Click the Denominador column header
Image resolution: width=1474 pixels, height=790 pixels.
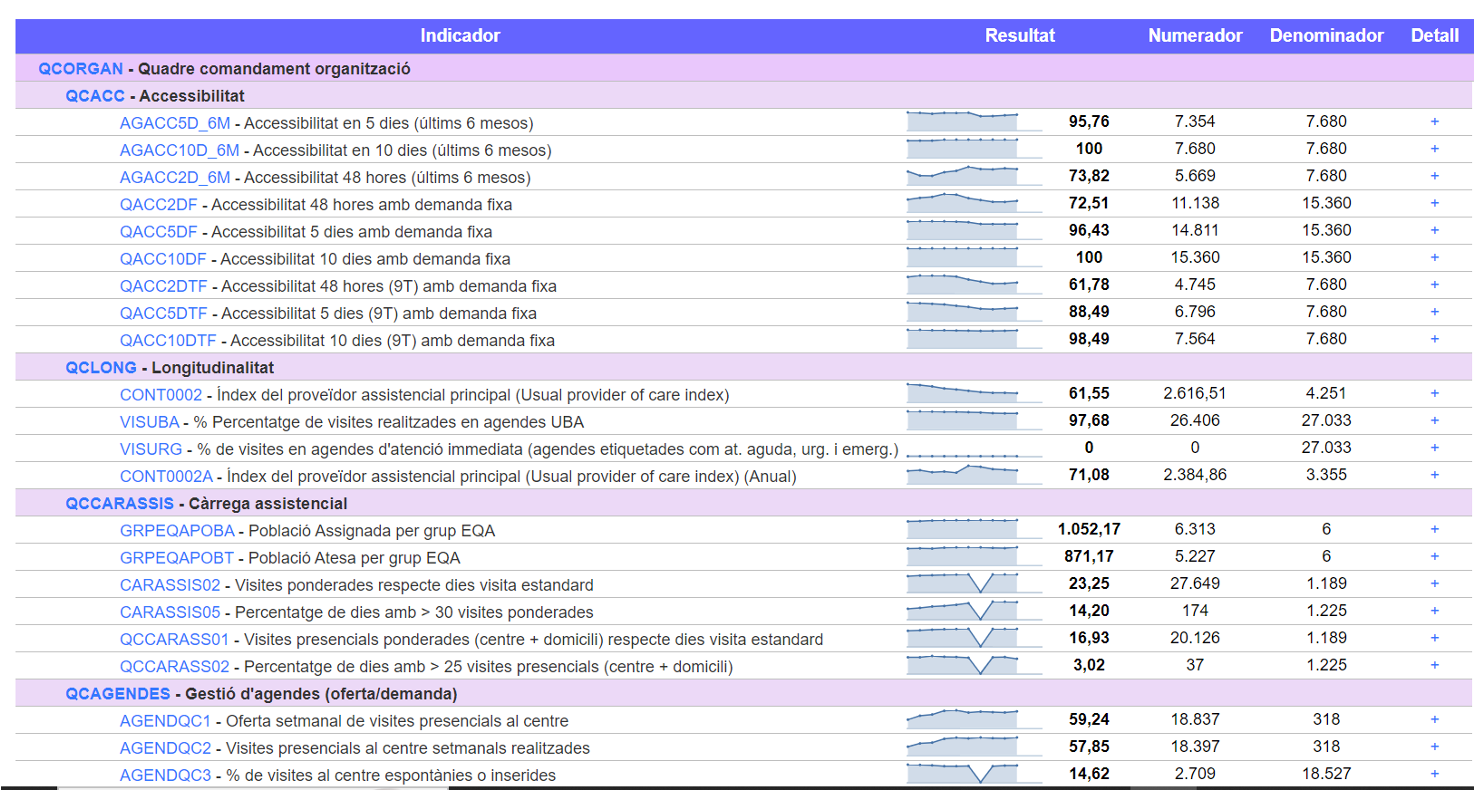pyautogui.click(x=1327, y=35)
